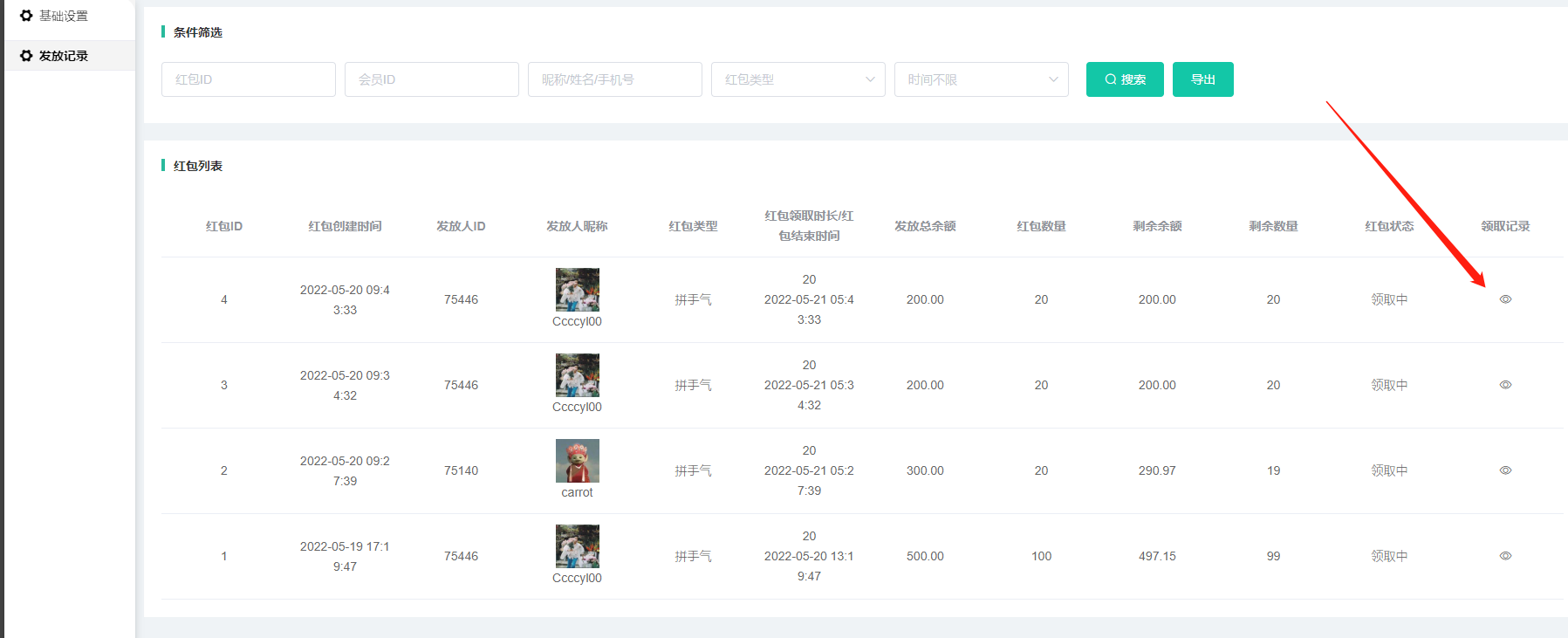Click Ccccyl00's avatar in row ID 1
The height and width of the screenshot is (638, 1568).
pos(577,546)
